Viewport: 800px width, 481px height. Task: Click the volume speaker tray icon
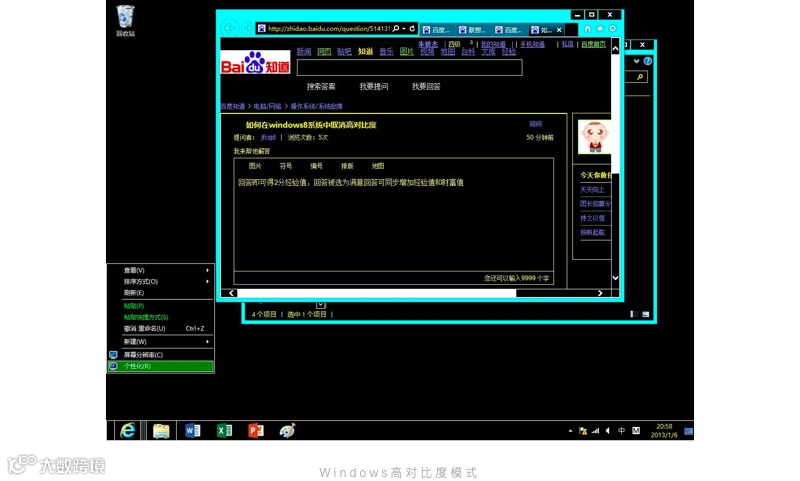pos(608,431)
